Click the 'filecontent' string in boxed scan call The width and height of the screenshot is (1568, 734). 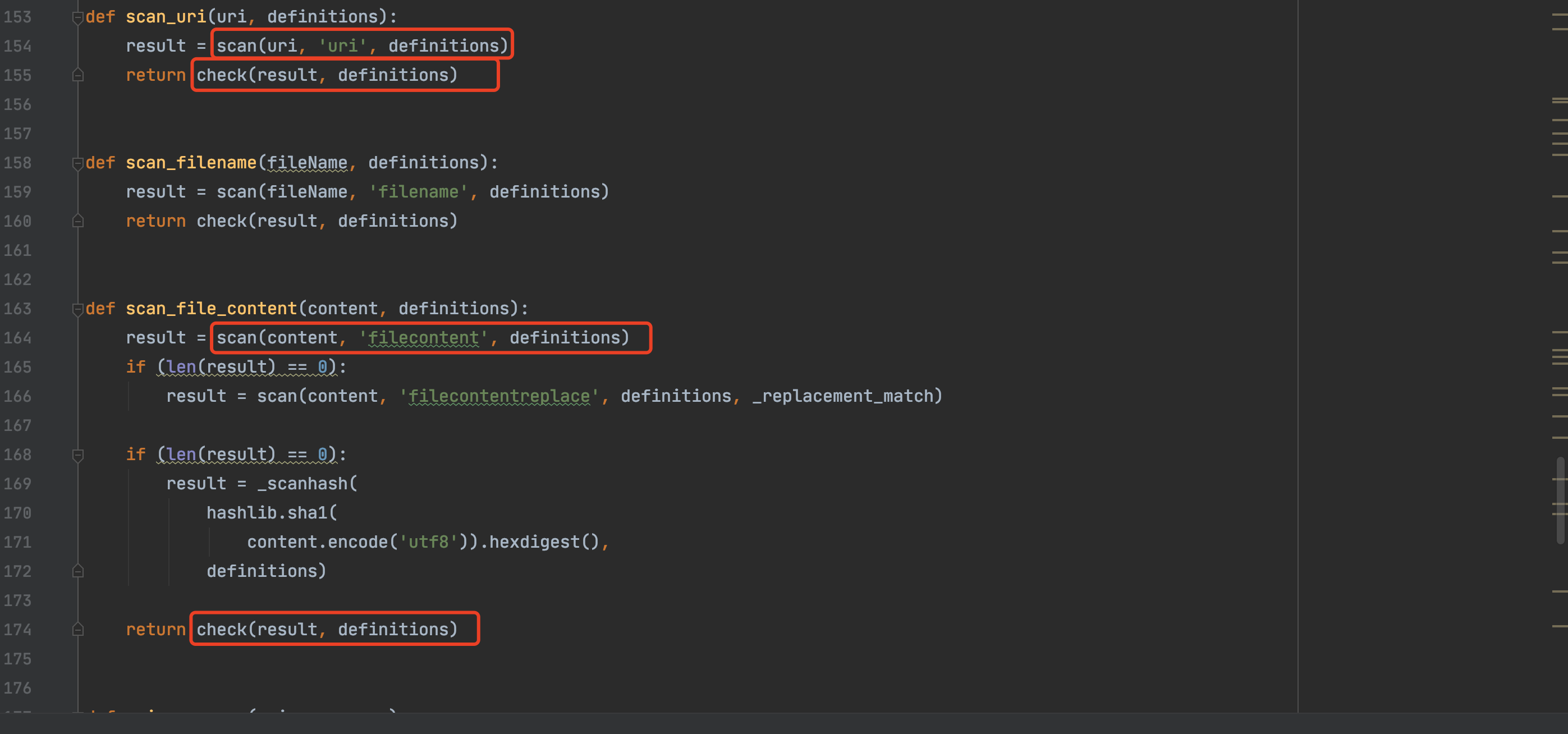point(424,338)
